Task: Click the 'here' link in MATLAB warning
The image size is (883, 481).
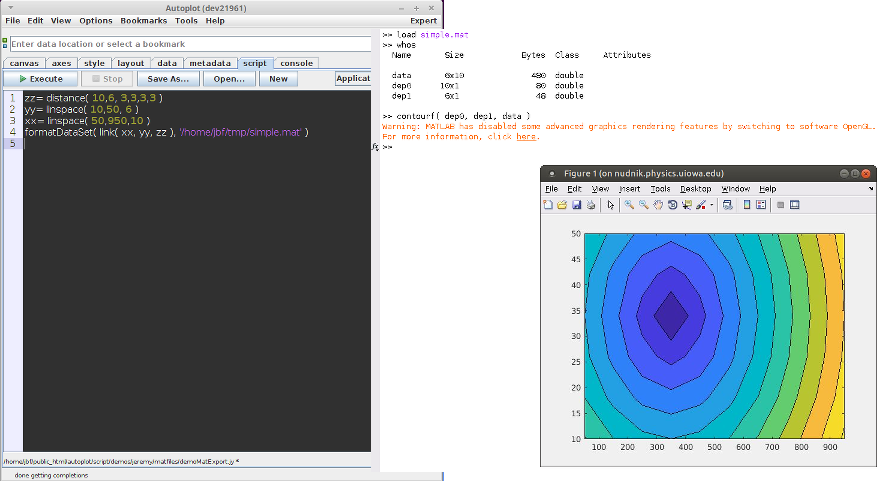Action: coord(525,137)
